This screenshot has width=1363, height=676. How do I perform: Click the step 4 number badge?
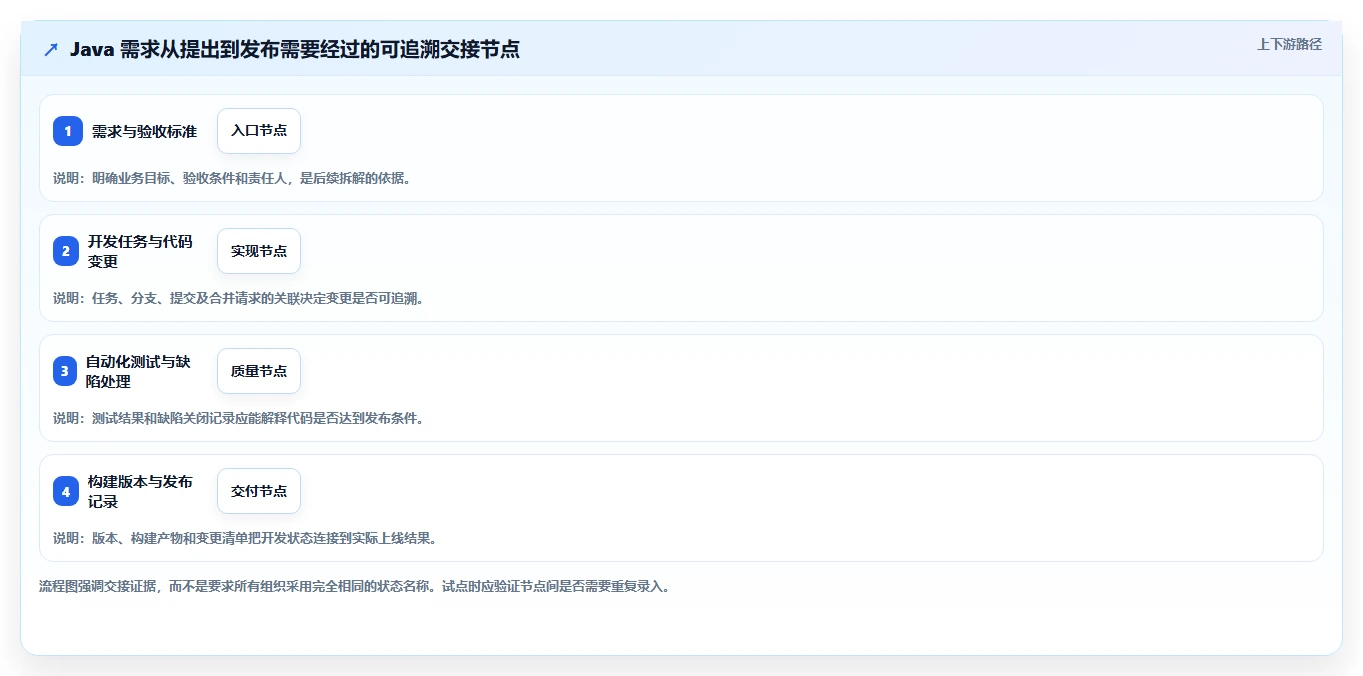click(x=66, y=491)
